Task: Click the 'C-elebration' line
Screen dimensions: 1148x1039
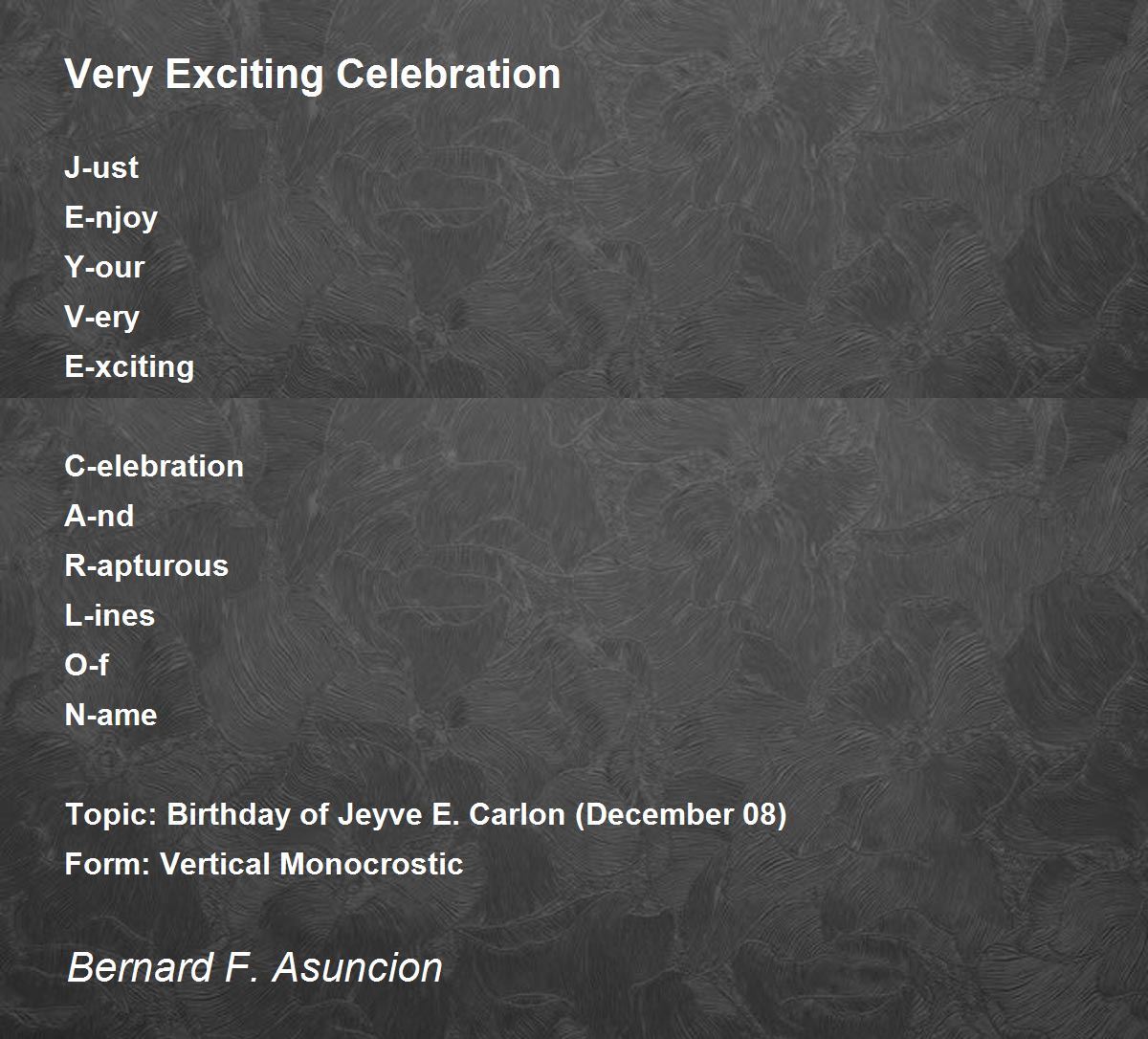Action: 154,466
